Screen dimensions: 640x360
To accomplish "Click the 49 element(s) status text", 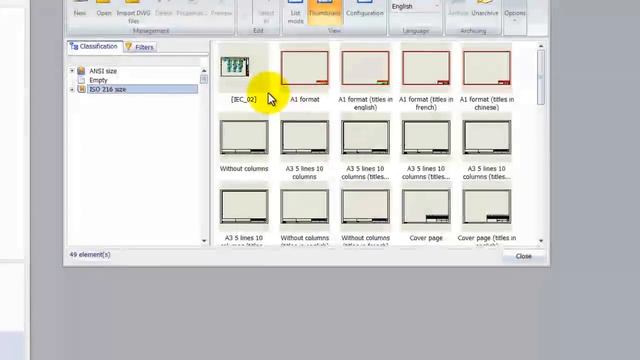I will point(90,255).
